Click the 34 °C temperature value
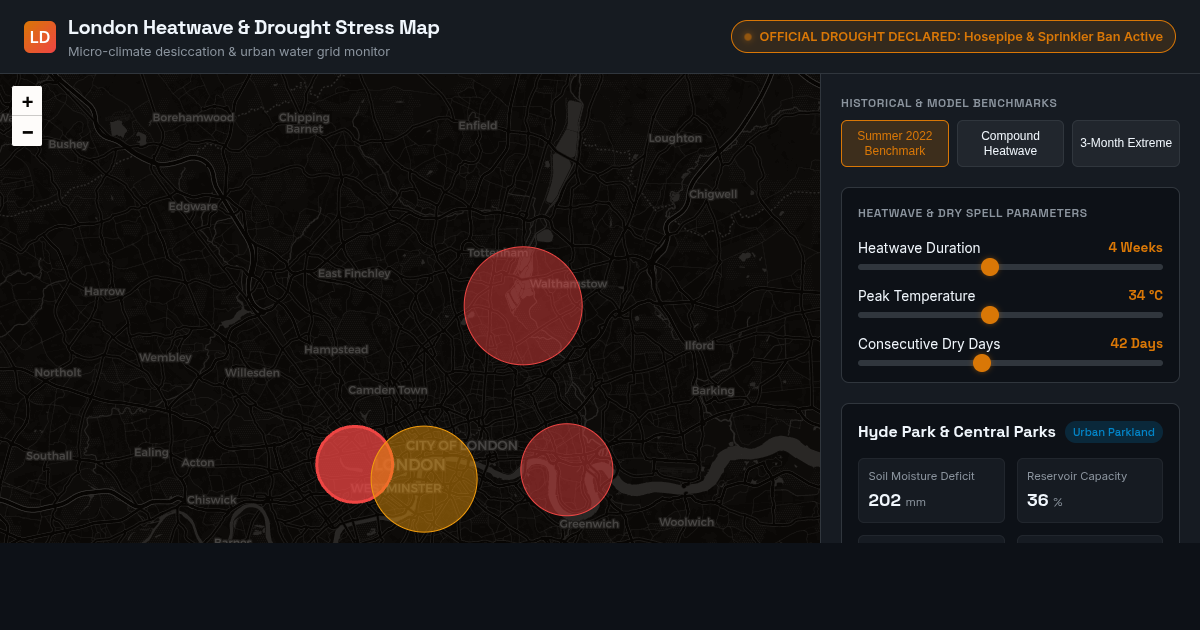Screen dimensions: 1200x630 pos(1145,295)
